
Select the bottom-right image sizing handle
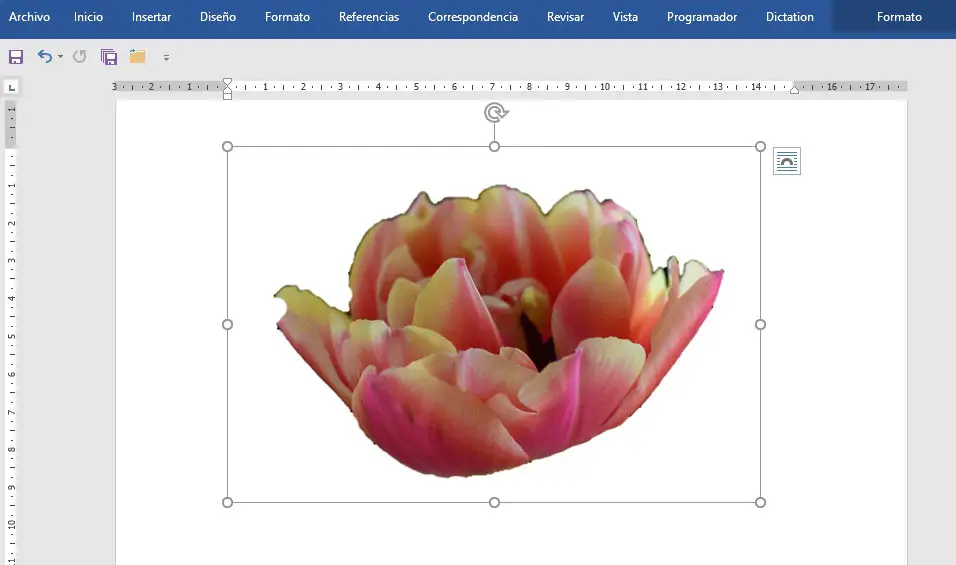(760, 502)
